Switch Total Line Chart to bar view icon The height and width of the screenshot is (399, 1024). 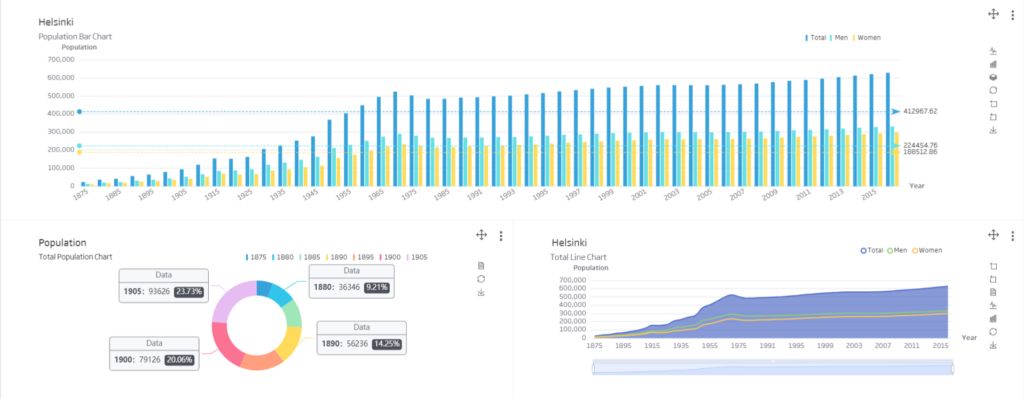click(993, 319)
